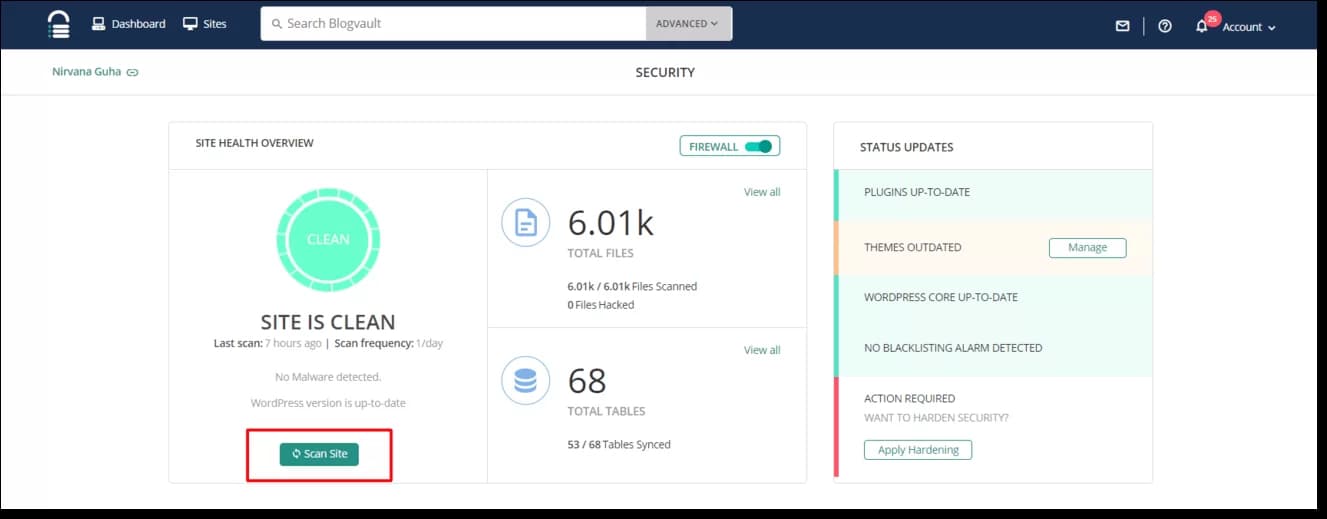
Task: Open the Sites menu item
Action: tap(205, 24)
